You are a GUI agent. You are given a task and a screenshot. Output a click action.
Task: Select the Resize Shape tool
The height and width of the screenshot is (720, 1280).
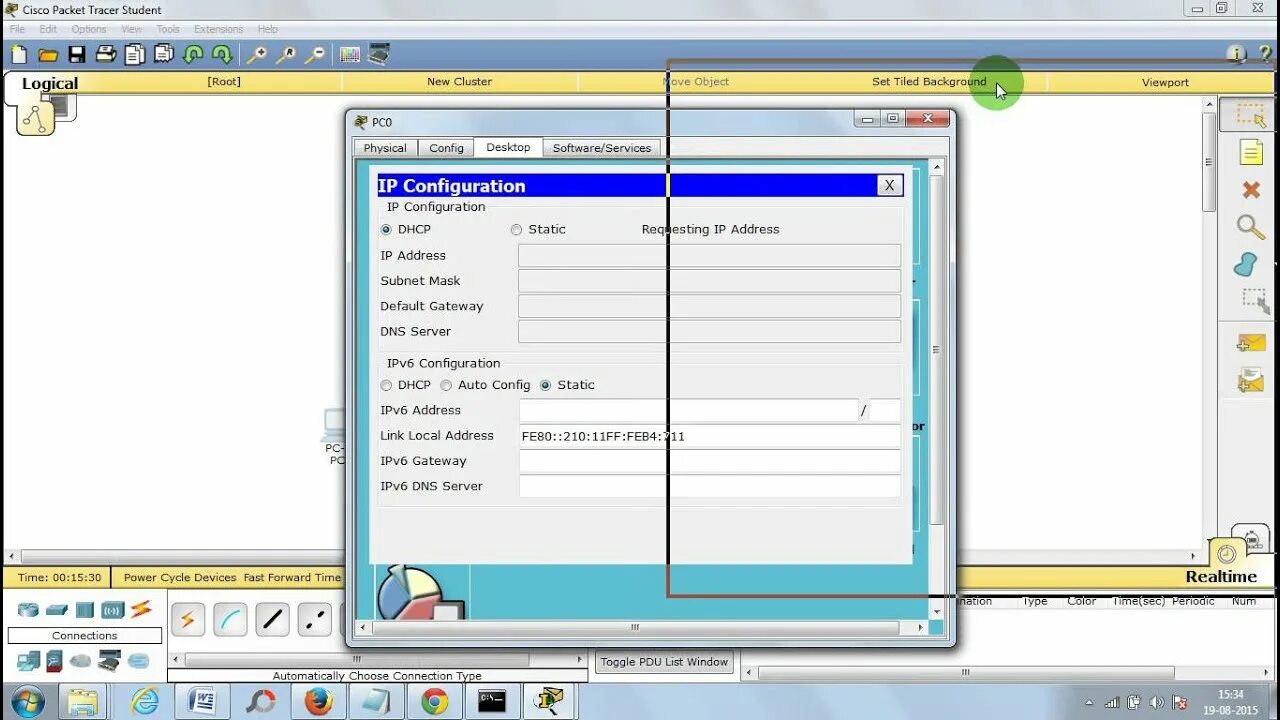(1255, 301)
